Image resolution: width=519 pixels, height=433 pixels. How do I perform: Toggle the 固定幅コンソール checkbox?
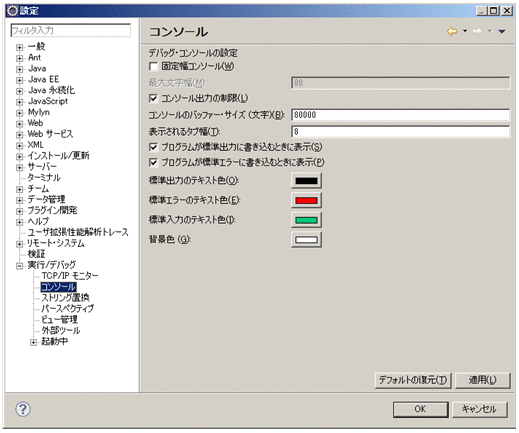[153, 67]
